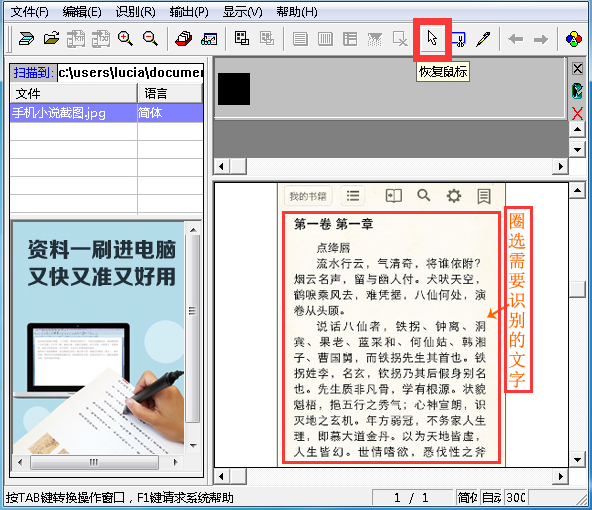Click the red stacked pages icon
Screen dimensions: 592x510
(184, 39)
